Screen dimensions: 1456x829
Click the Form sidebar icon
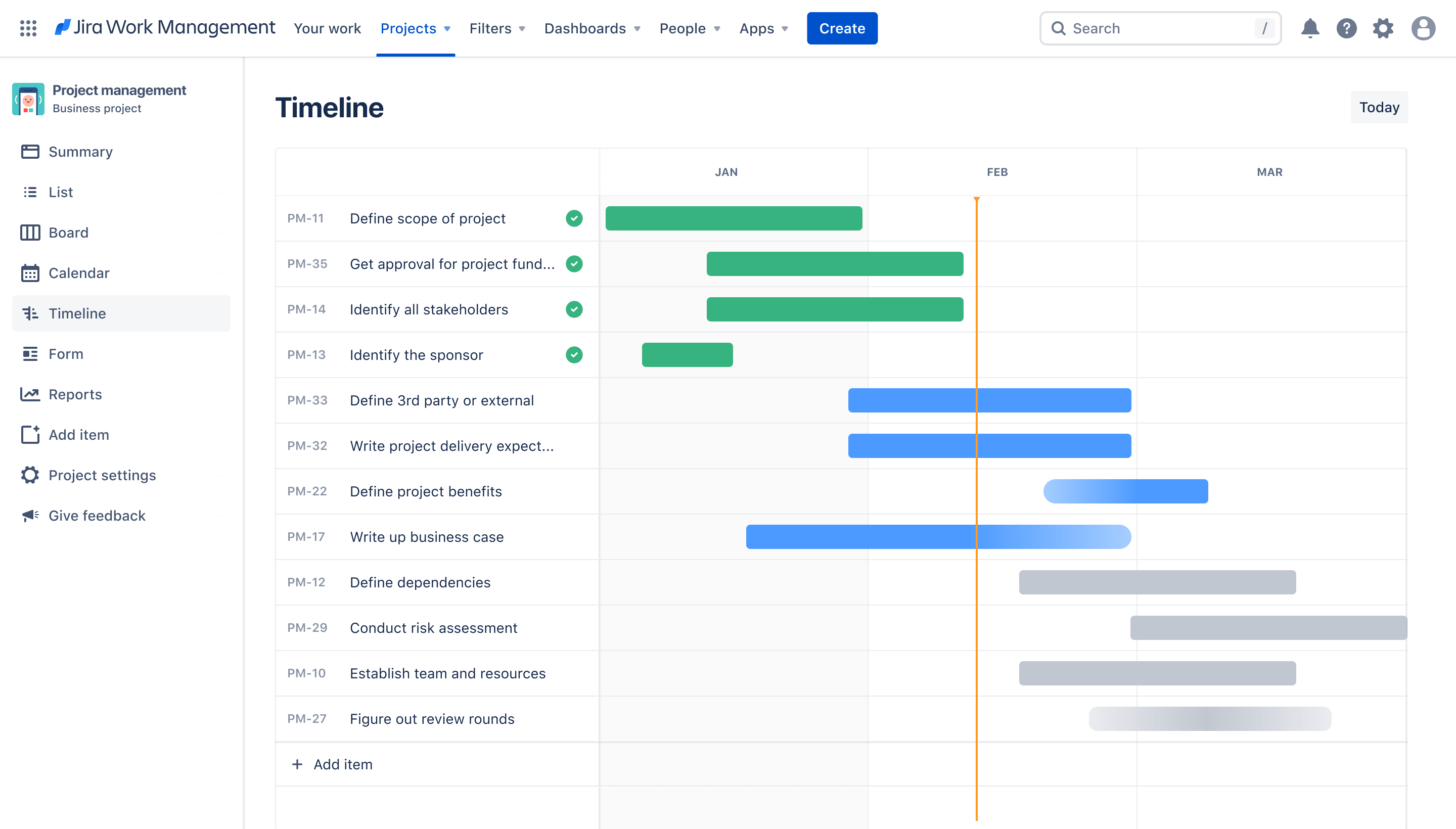point(30,353)
